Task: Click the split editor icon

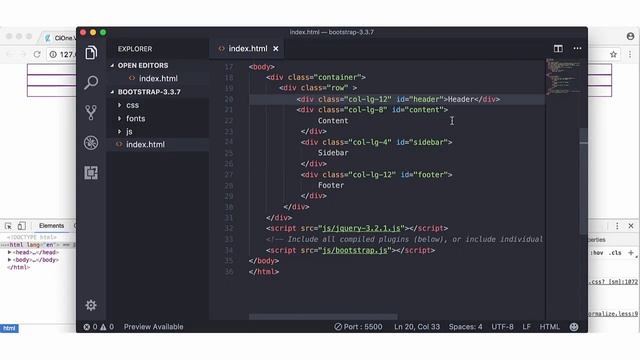Action: [558, 49]
